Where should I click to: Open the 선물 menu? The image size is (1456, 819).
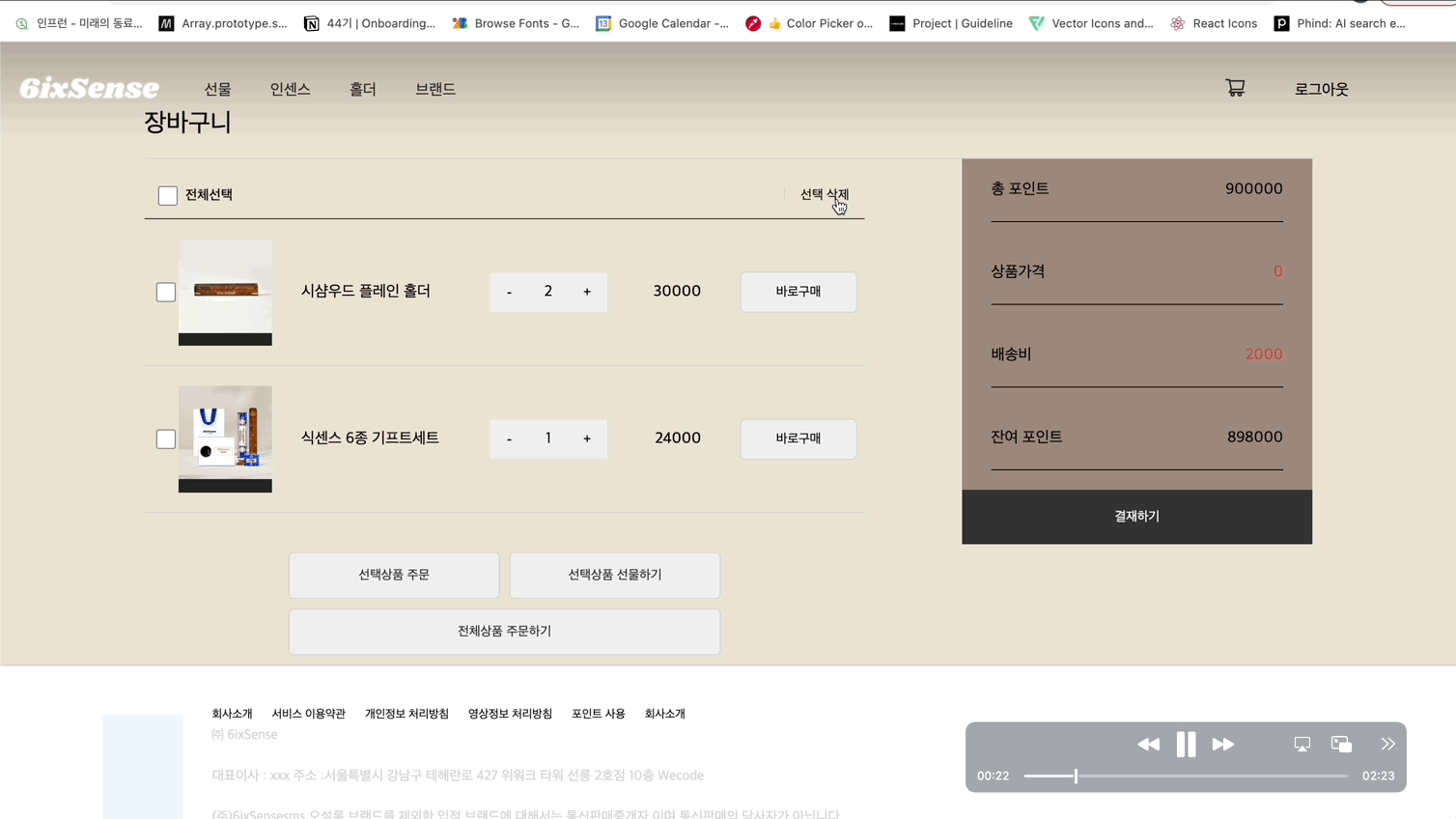pos(218,89)
